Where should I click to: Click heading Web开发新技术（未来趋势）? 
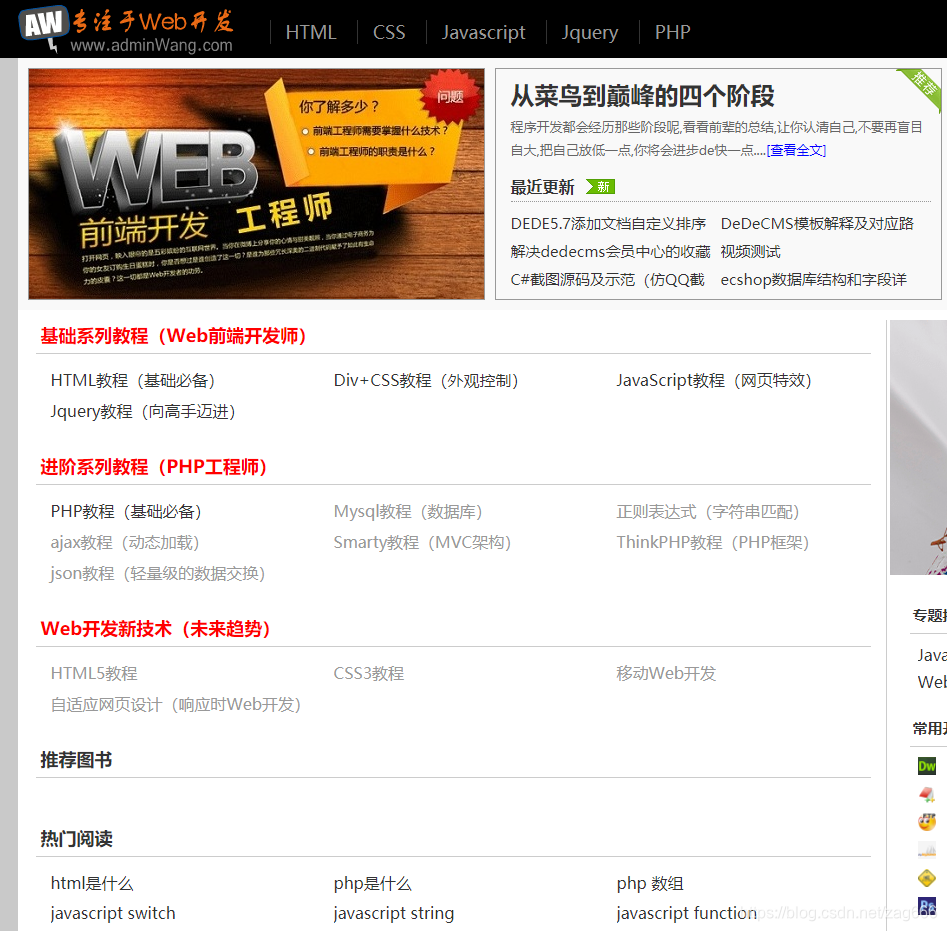point(156,629)
